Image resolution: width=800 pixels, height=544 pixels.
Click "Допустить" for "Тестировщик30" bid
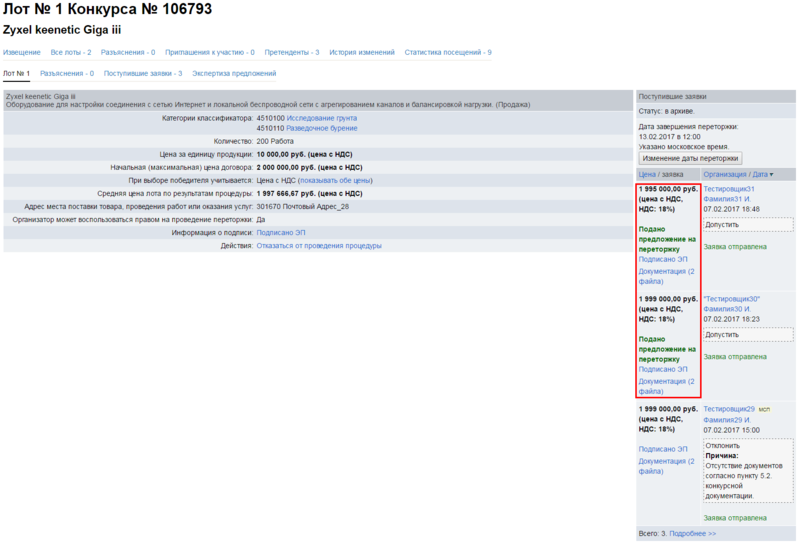pyautogui.click(x=723, y=335)
